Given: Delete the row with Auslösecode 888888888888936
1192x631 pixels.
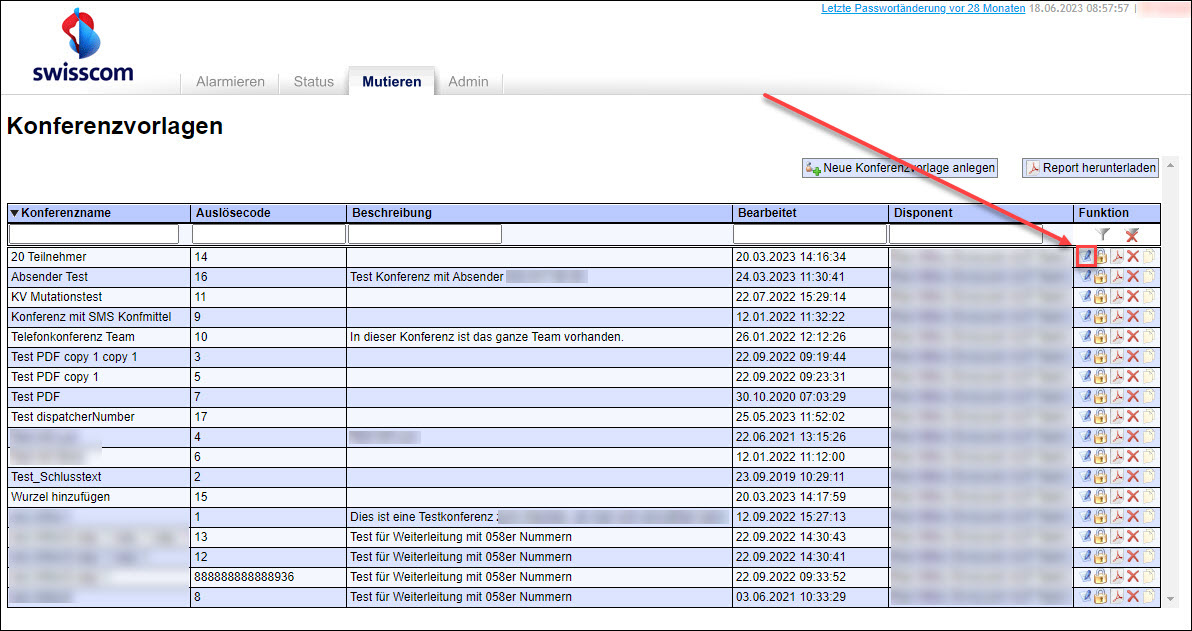Looking at the screenshot, I should (x=1133, y=576).
